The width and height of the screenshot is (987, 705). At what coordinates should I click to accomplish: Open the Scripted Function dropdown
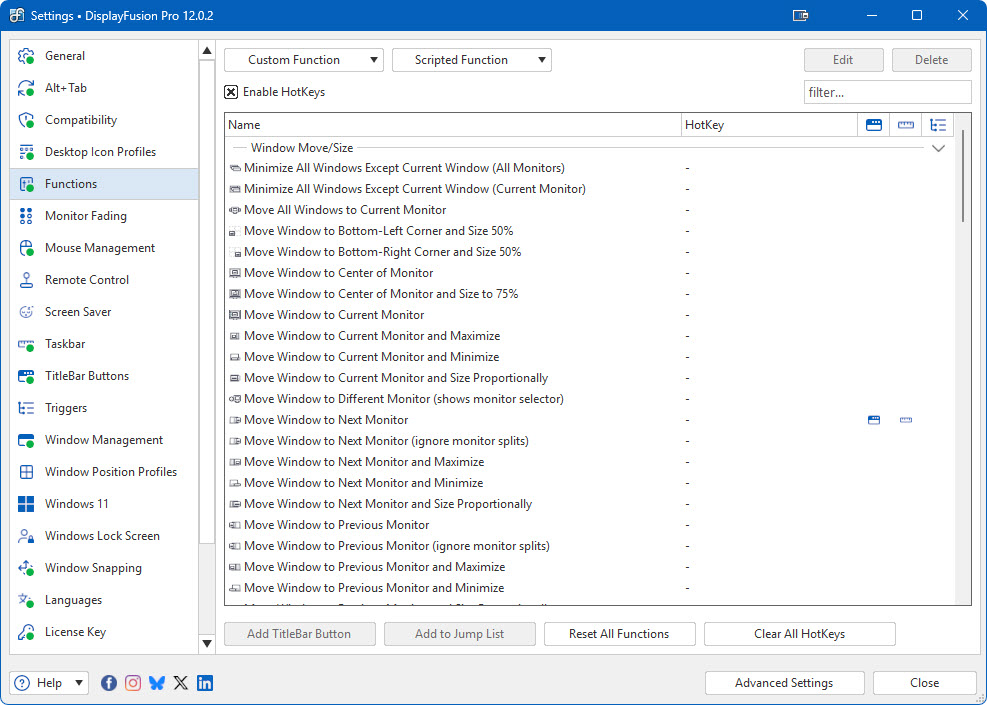click(x=471, y=60)
